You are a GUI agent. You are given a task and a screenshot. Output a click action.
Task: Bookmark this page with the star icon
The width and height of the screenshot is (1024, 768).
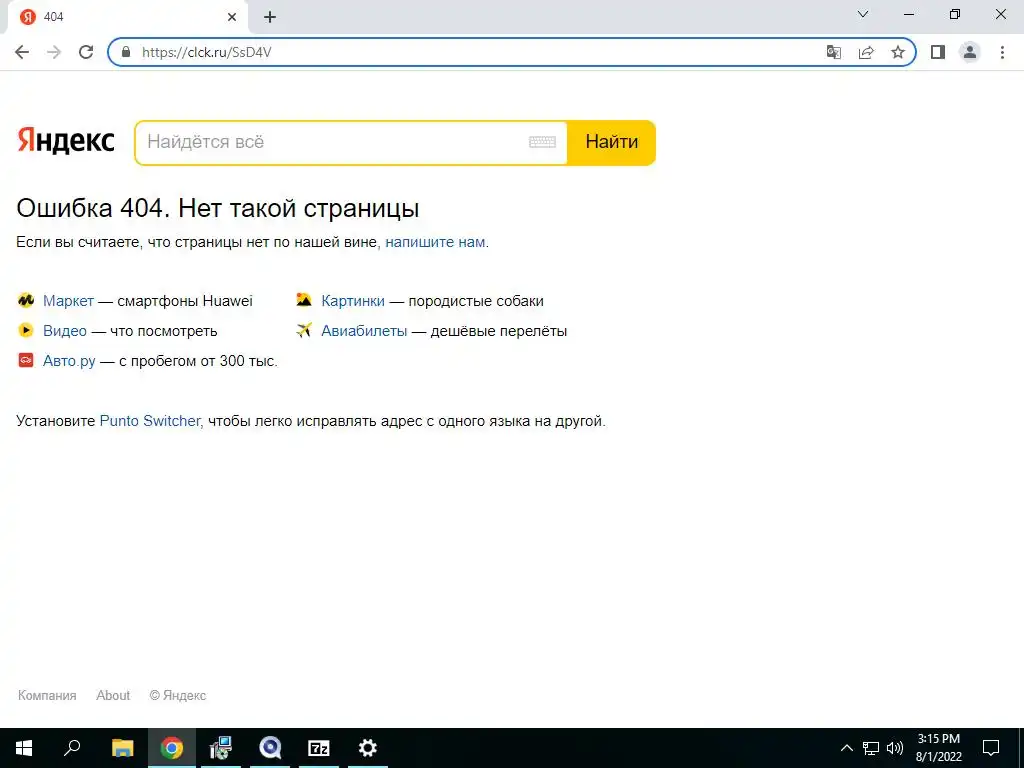click(x=898, y=52)
